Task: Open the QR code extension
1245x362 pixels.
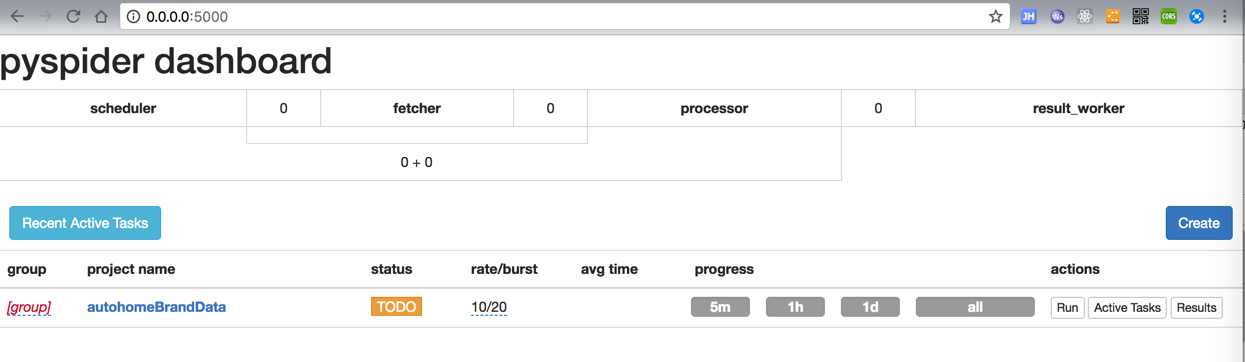Action: pos(1141,17)
